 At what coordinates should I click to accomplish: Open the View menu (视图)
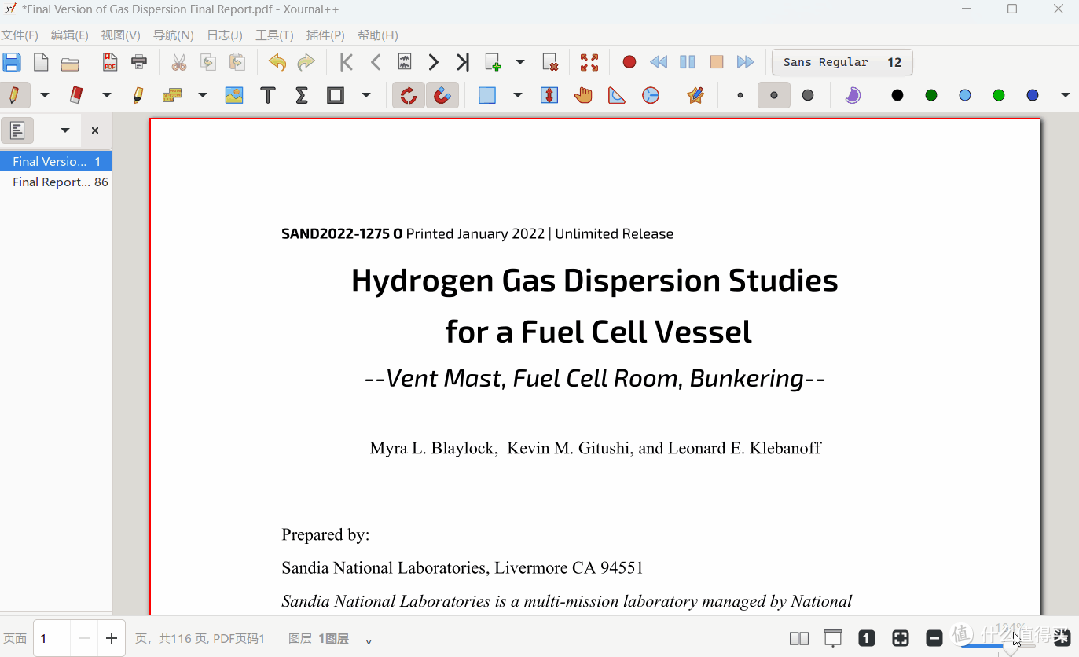point(120,35)
